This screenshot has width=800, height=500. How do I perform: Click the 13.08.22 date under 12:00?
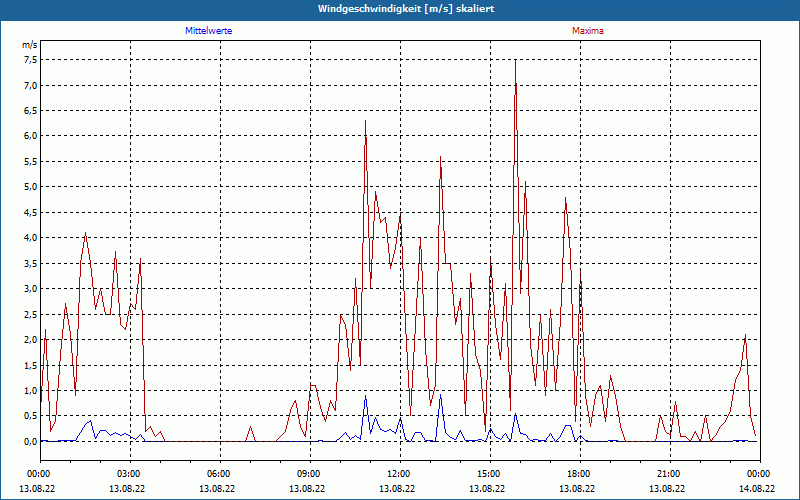tap(397, 488)
